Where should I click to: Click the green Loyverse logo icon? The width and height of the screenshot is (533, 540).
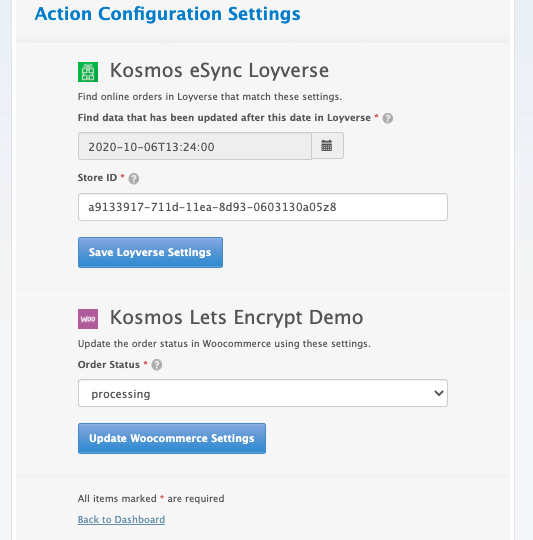[x=88, y=72]
